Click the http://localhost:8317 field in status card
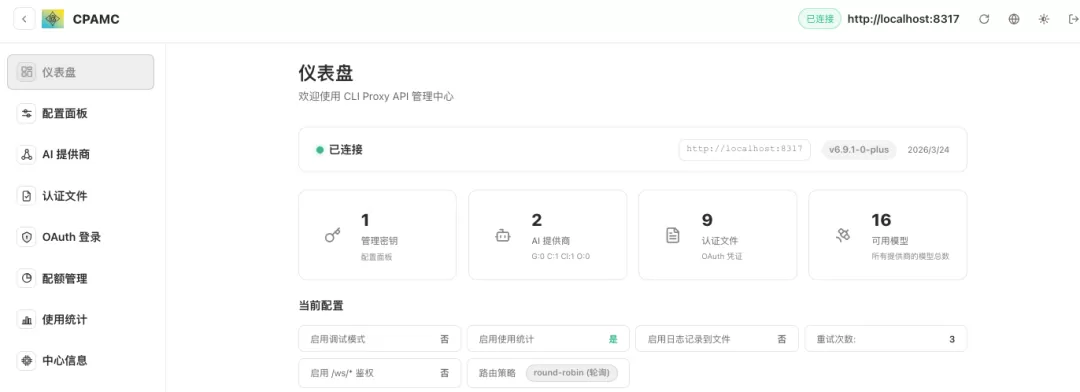 pos(745,149)
